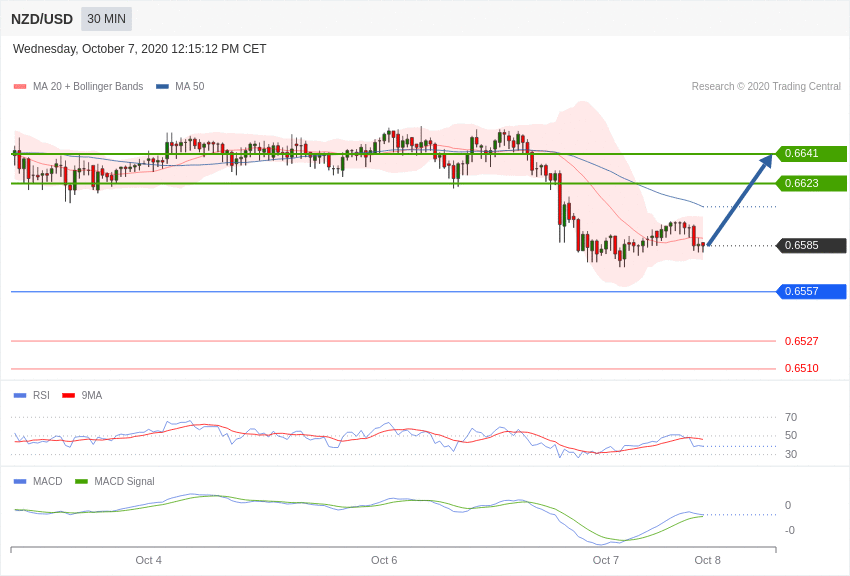850x576 pixels.
Task: Click the 'Oct 4' date axis label
Action: 149,560
